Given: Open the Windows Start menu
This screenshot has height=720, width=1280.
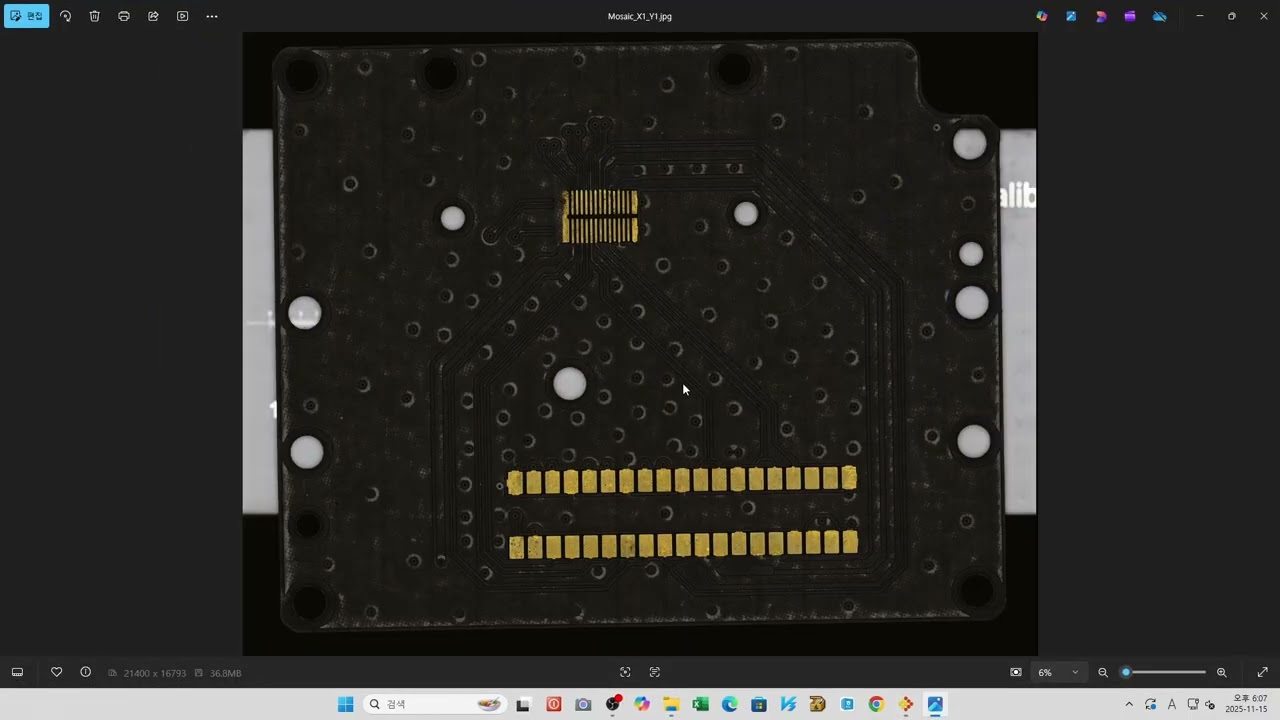Looking at the screenshot, I should coord(345,704).
